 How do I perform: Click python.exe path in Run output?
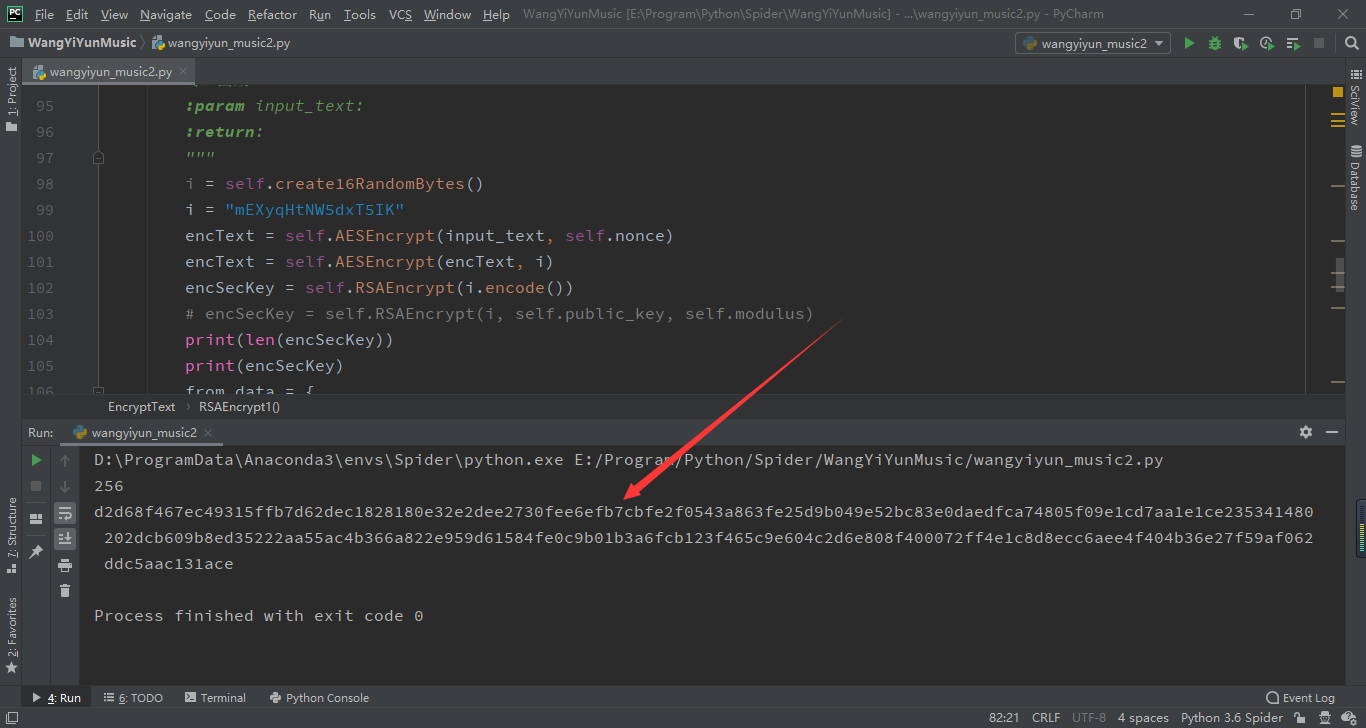click(329, 460)
